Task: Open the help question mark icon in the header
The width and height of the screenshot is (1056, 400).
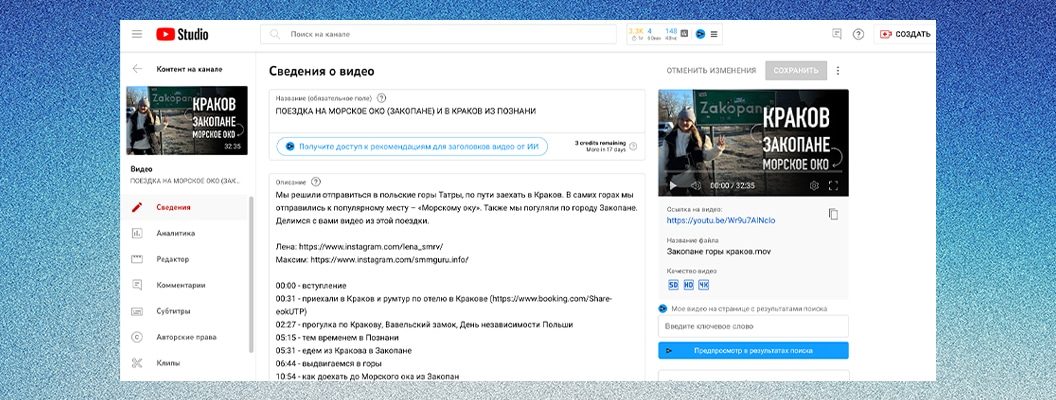Action: pos(858,34)
